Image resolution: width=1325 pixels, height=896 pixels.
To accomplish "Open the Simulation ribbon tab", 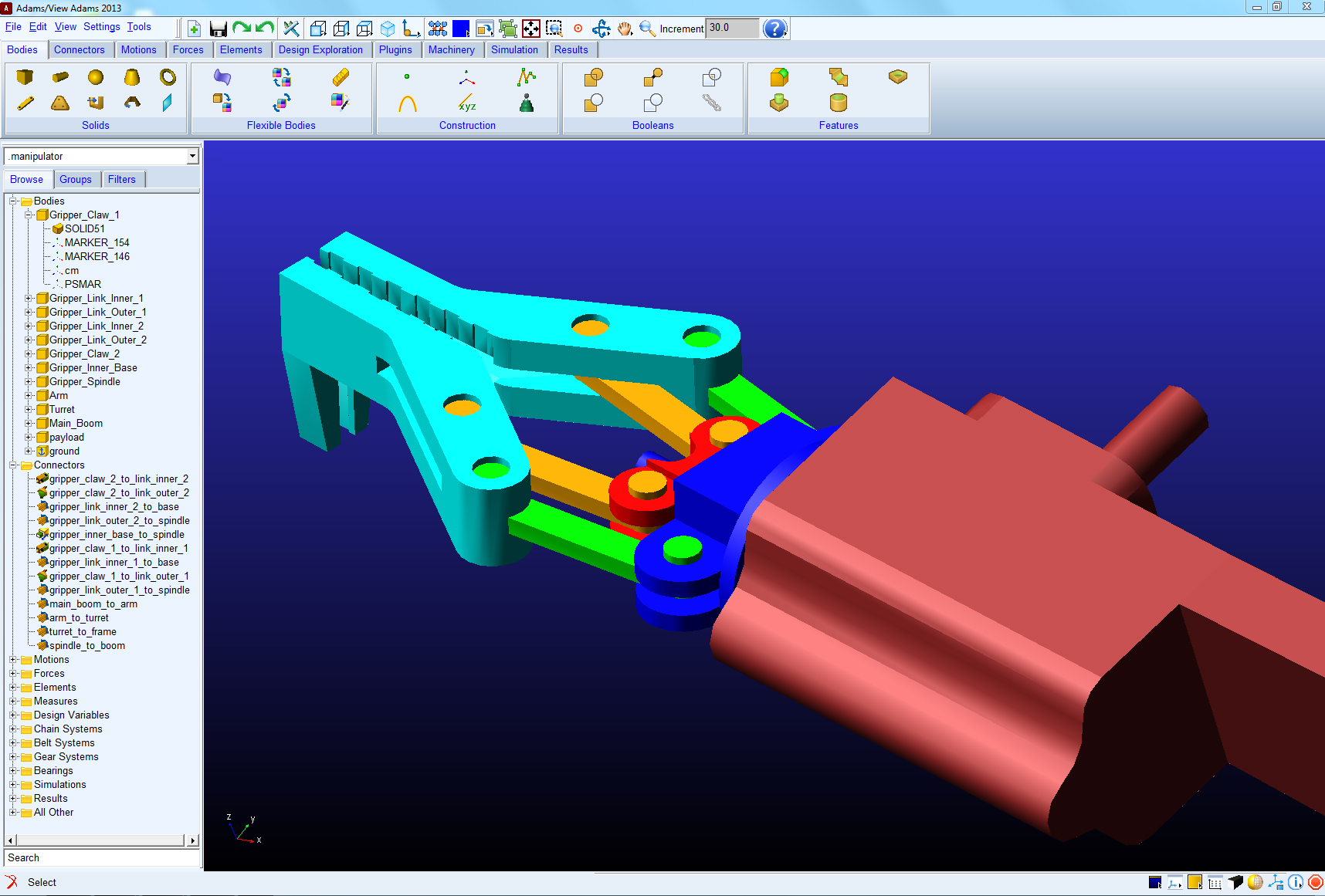I will point(514,49).
